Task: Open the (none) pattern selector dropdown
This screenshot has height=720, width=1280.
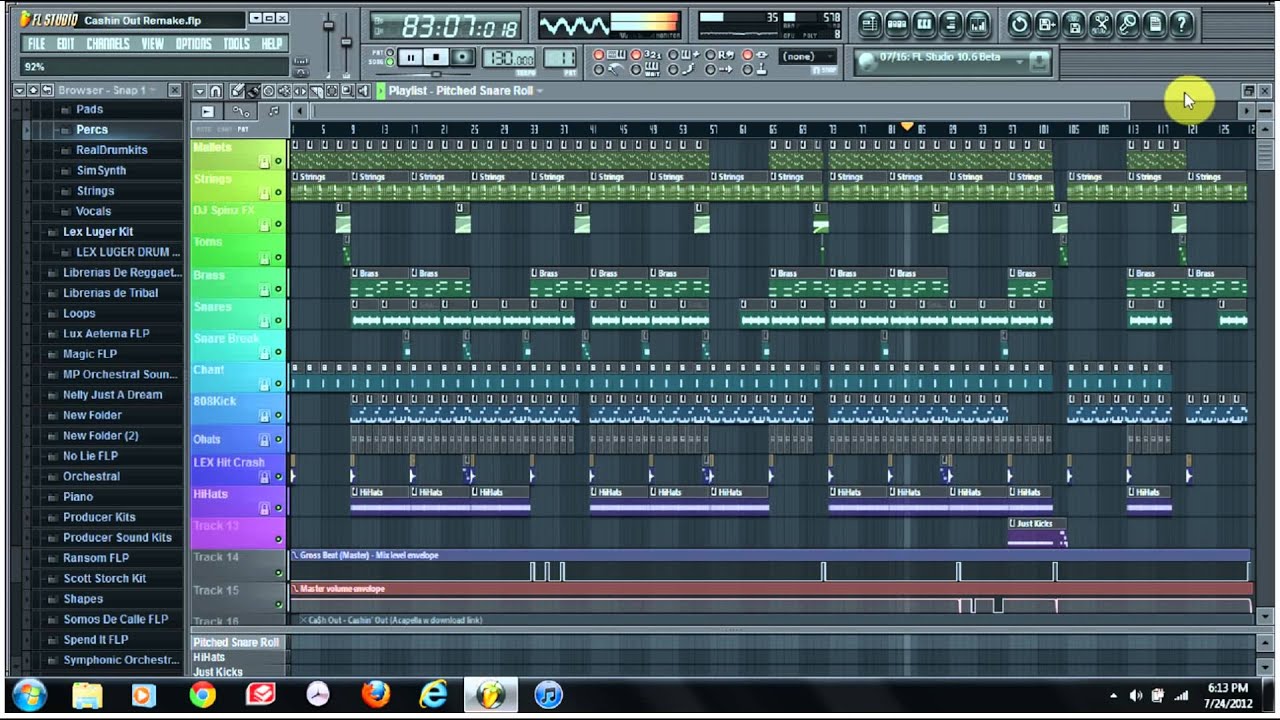Action: tap(809, 57)
